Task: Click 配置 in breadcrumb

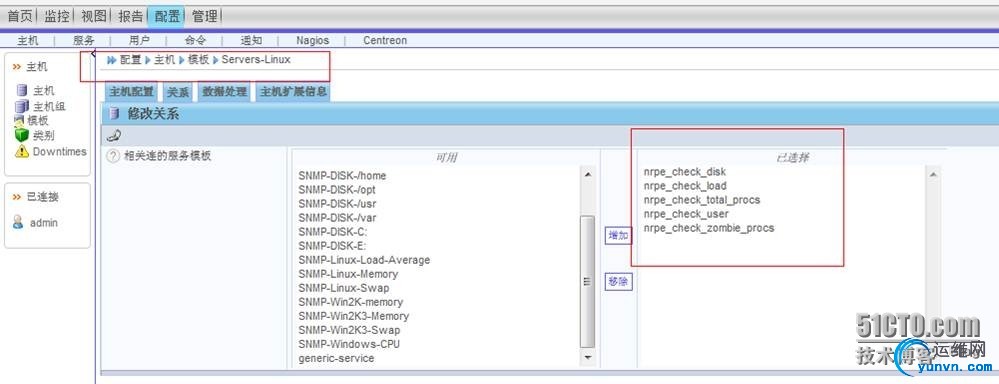Action: [131, 59]
